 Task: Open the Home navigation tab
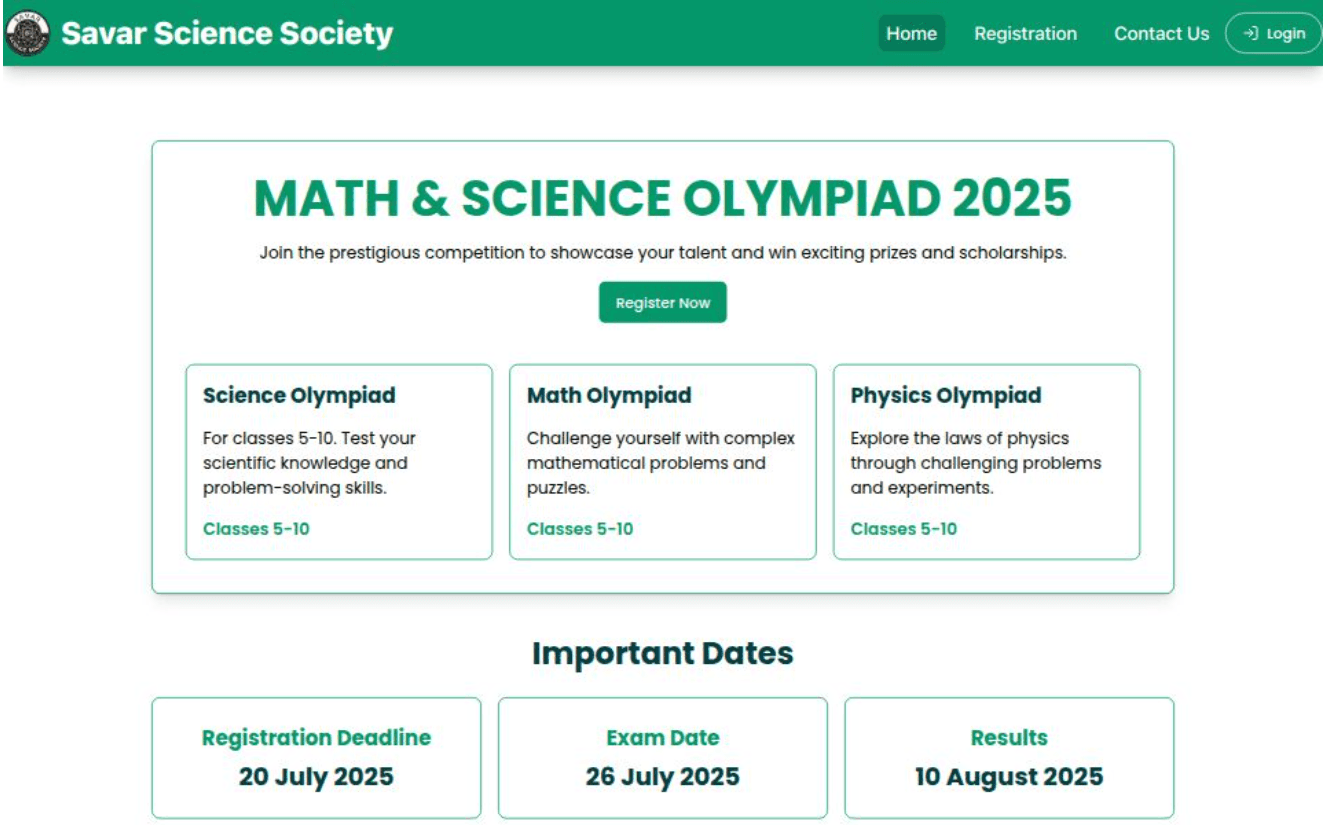coord(911,33)
